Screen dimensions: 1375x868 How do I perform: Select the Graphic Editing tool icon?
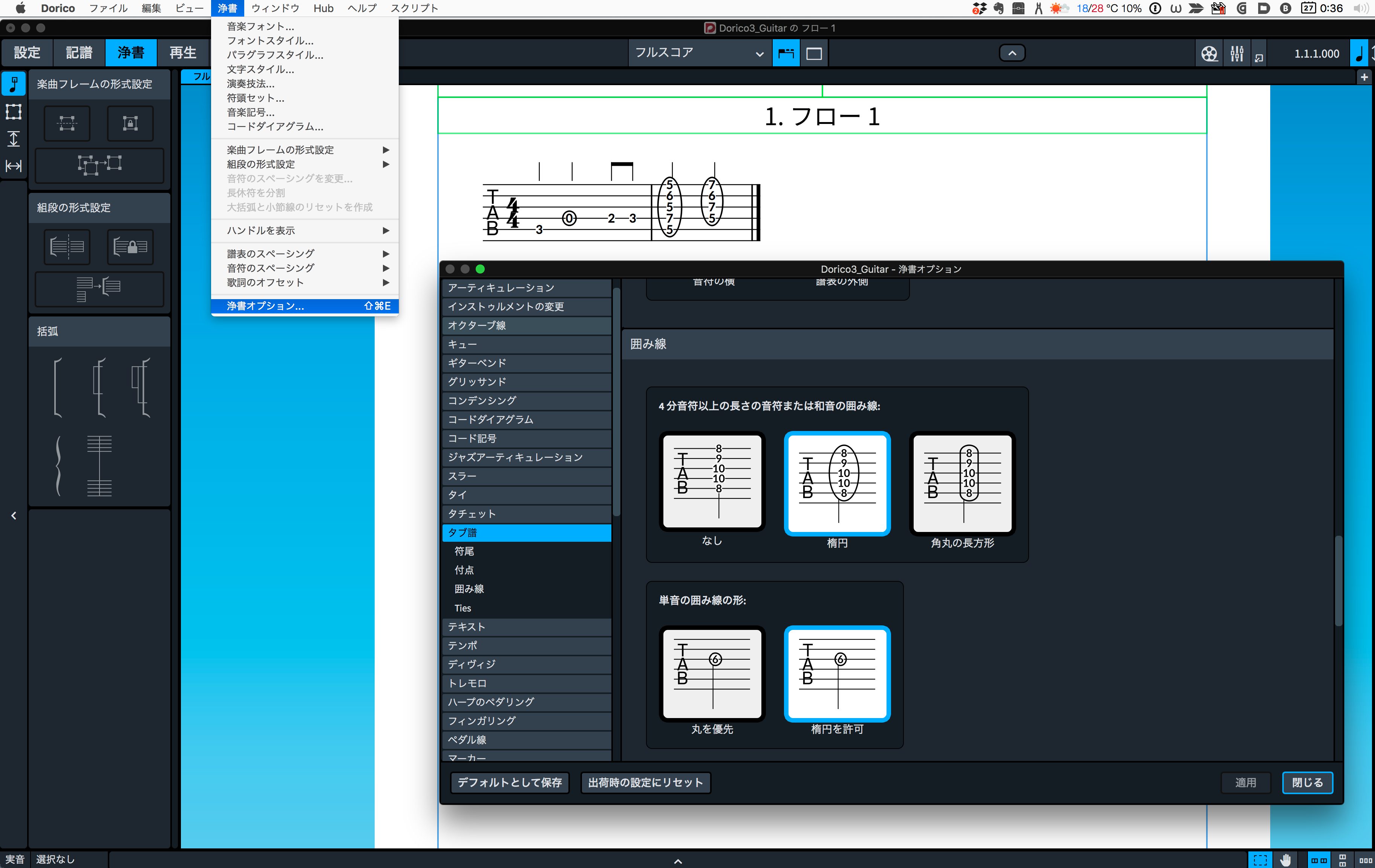(13, 84)
